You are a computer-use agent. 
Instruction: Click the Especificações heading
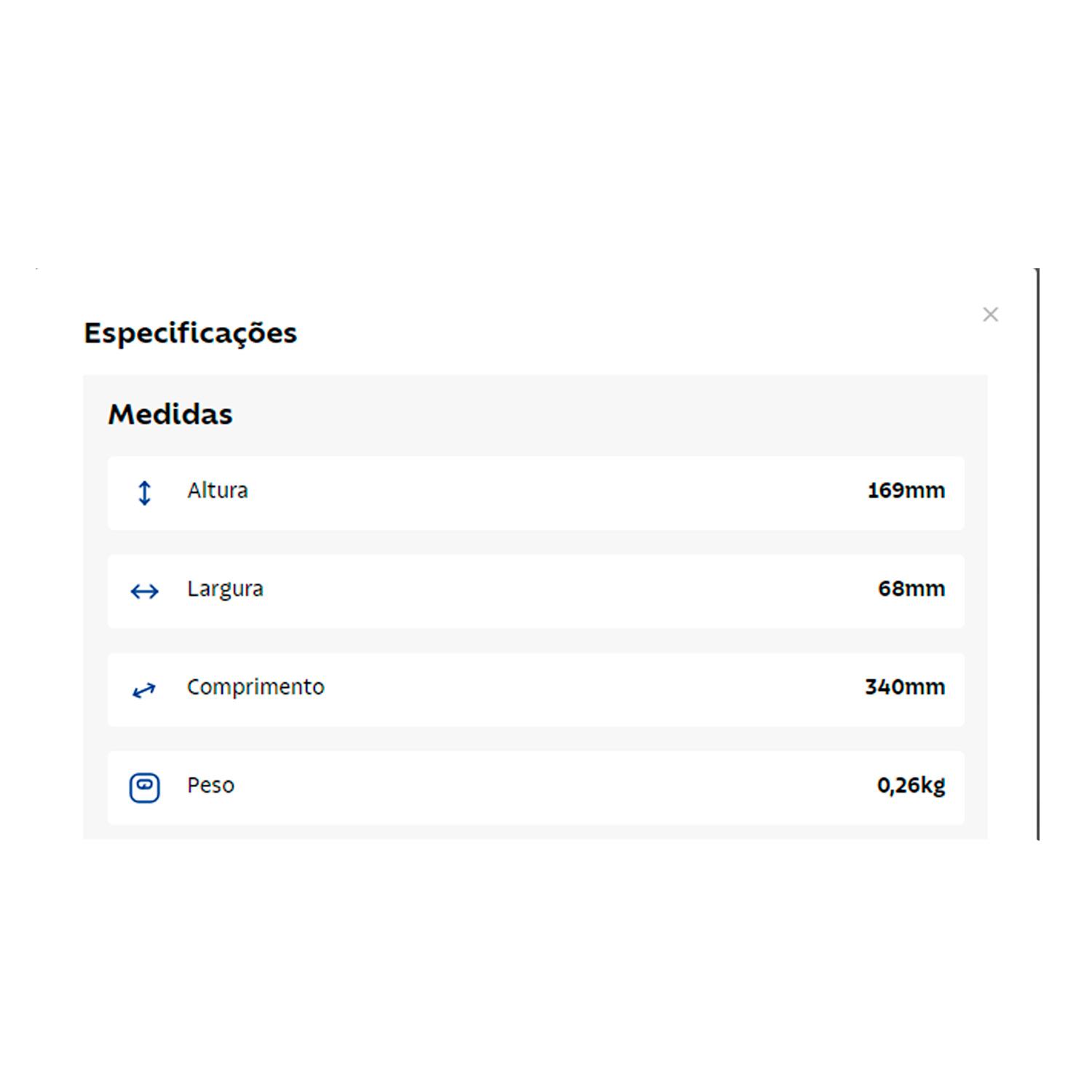pyautogui.click(x=190, y=333)
